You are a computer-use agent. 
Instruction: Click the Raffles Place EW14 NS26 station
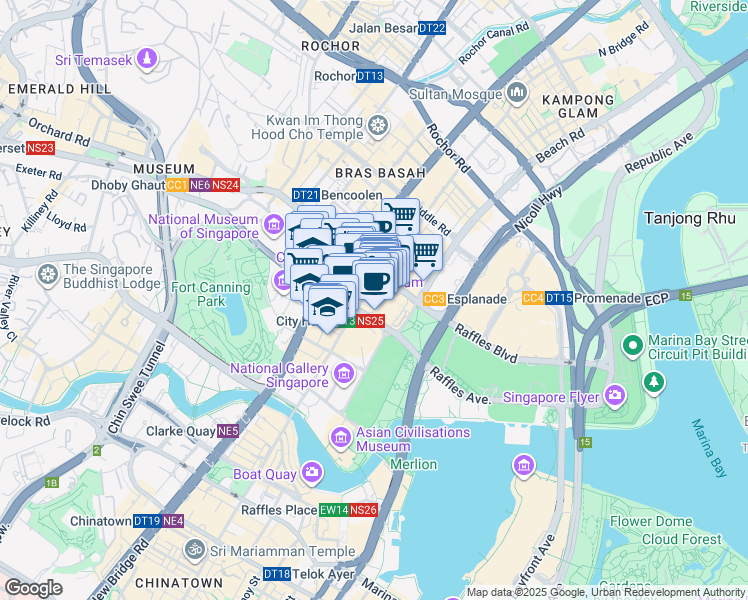pos(309,510)
